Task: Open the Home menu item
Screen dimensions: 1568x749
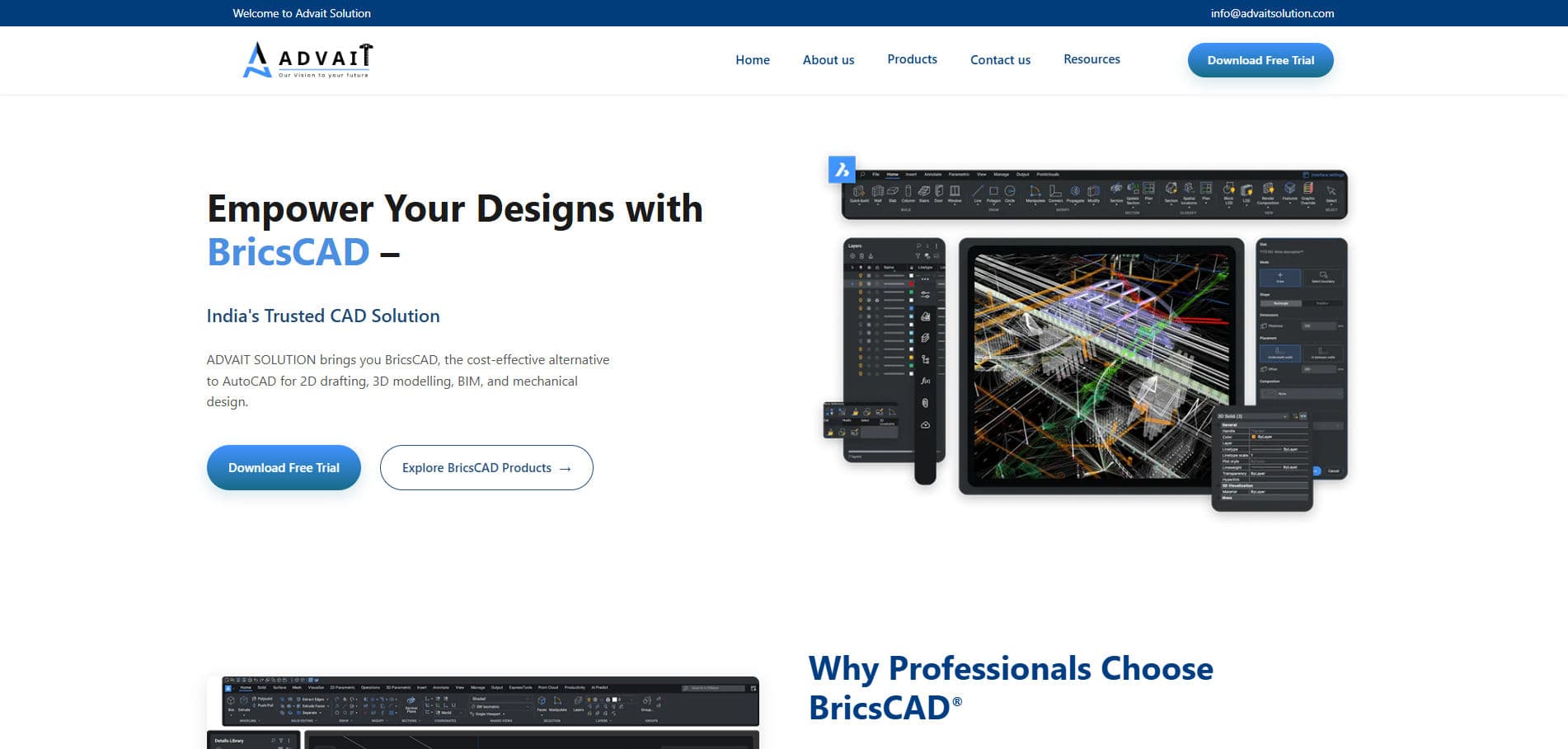Action: pos(753,60)
